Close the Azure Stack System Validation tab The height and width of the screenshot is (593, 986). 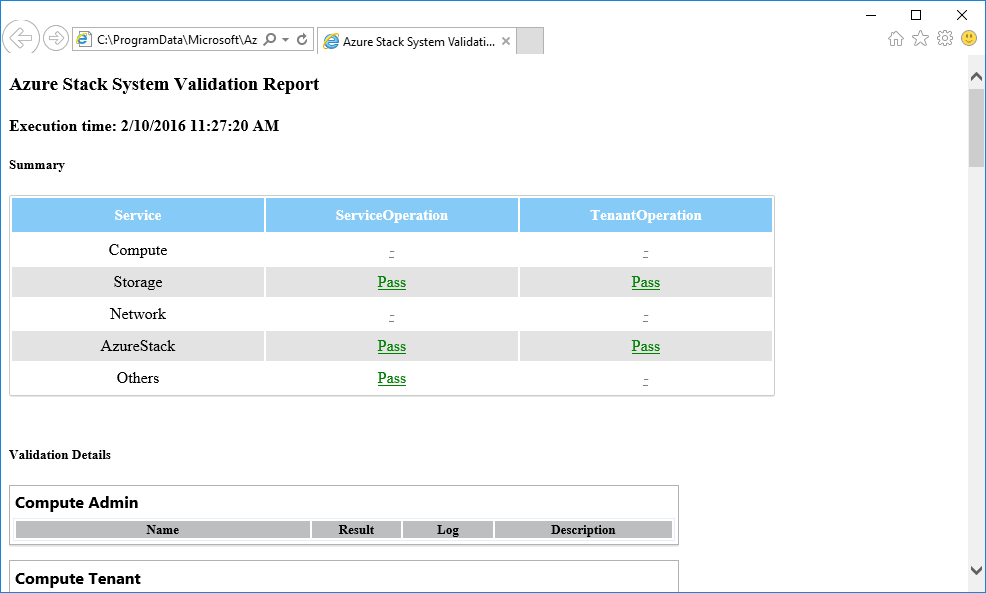[506, 42]
